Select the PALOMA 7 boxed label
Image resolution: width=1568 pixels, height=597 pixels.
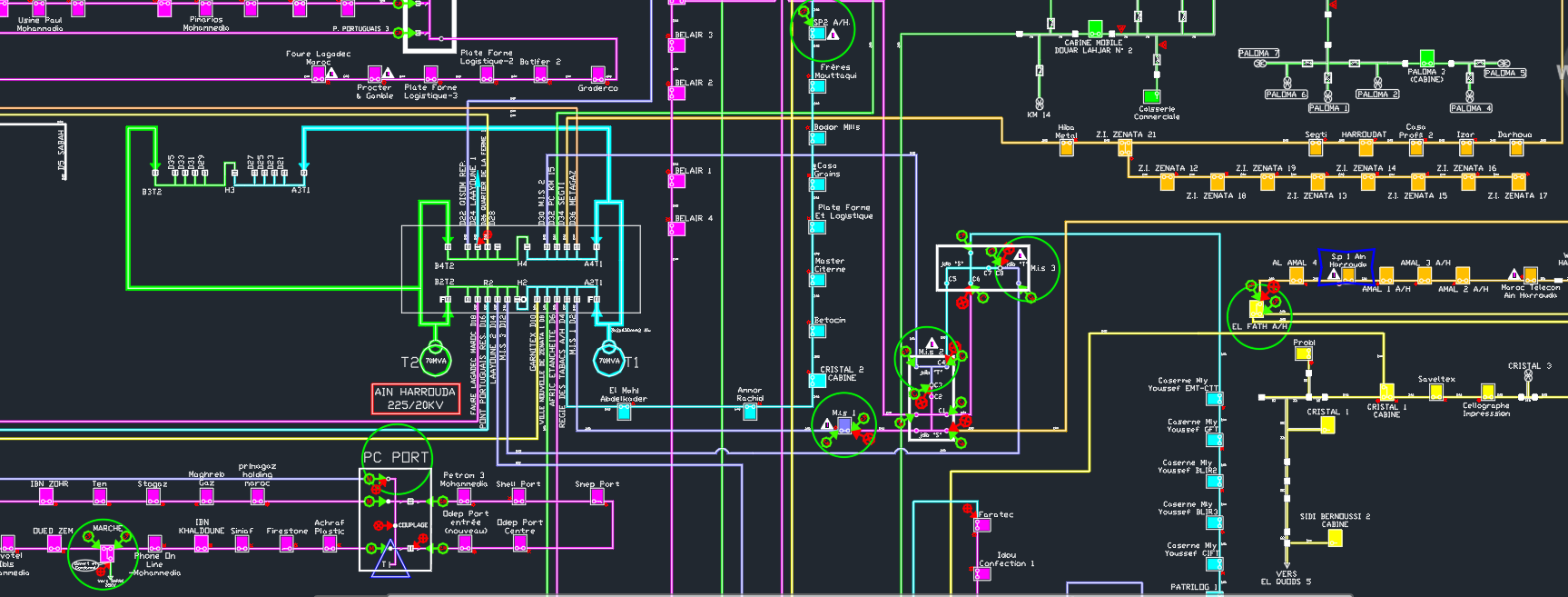1257,53
